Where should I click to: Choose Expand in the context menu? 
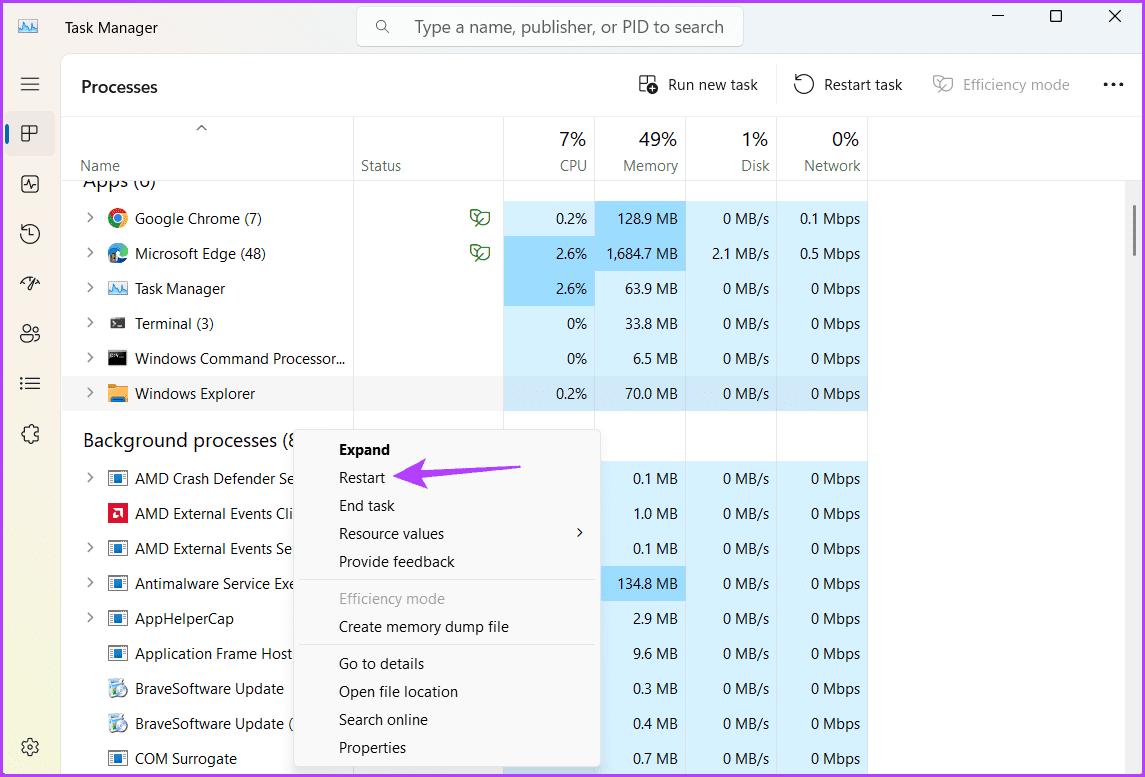tap(447, 450)
